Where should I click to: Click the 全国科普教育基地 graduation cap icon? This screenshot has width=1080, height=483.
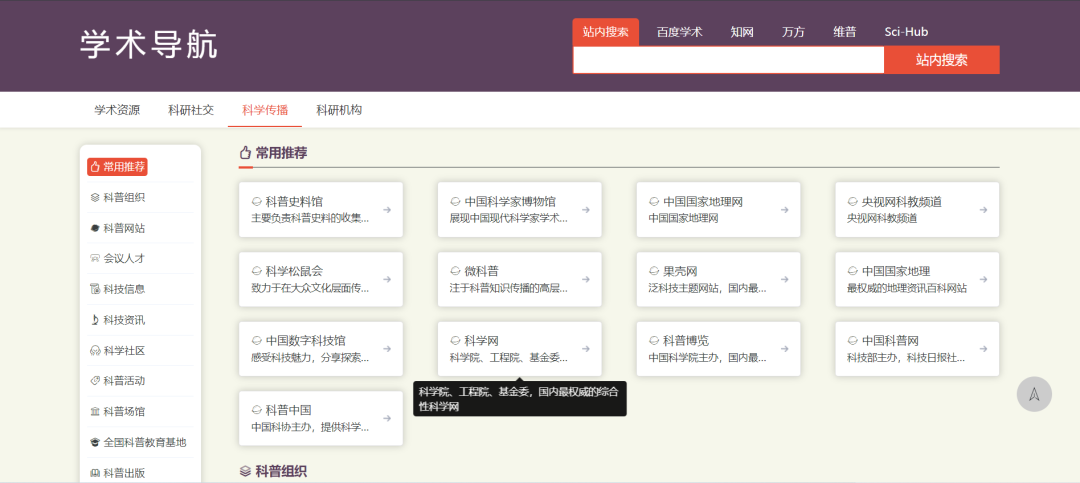95,442
